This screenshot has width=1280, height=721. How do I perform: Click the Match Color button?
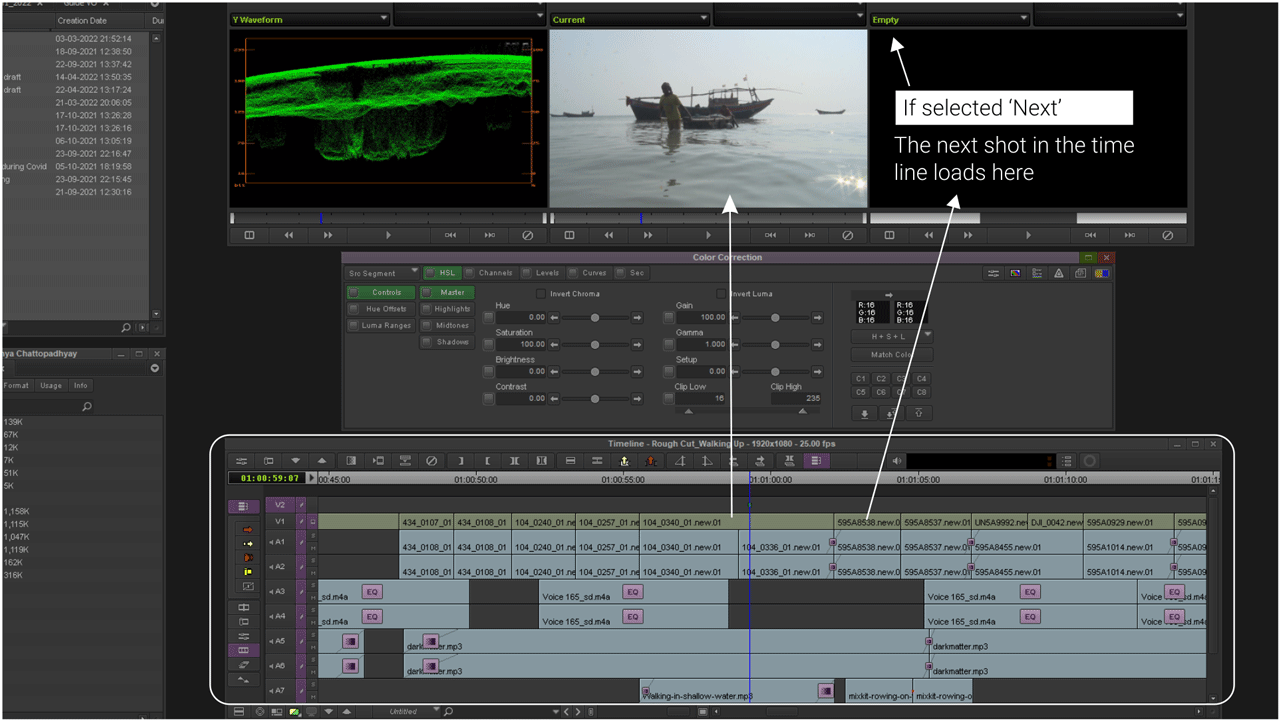click(x=891, y=354)
